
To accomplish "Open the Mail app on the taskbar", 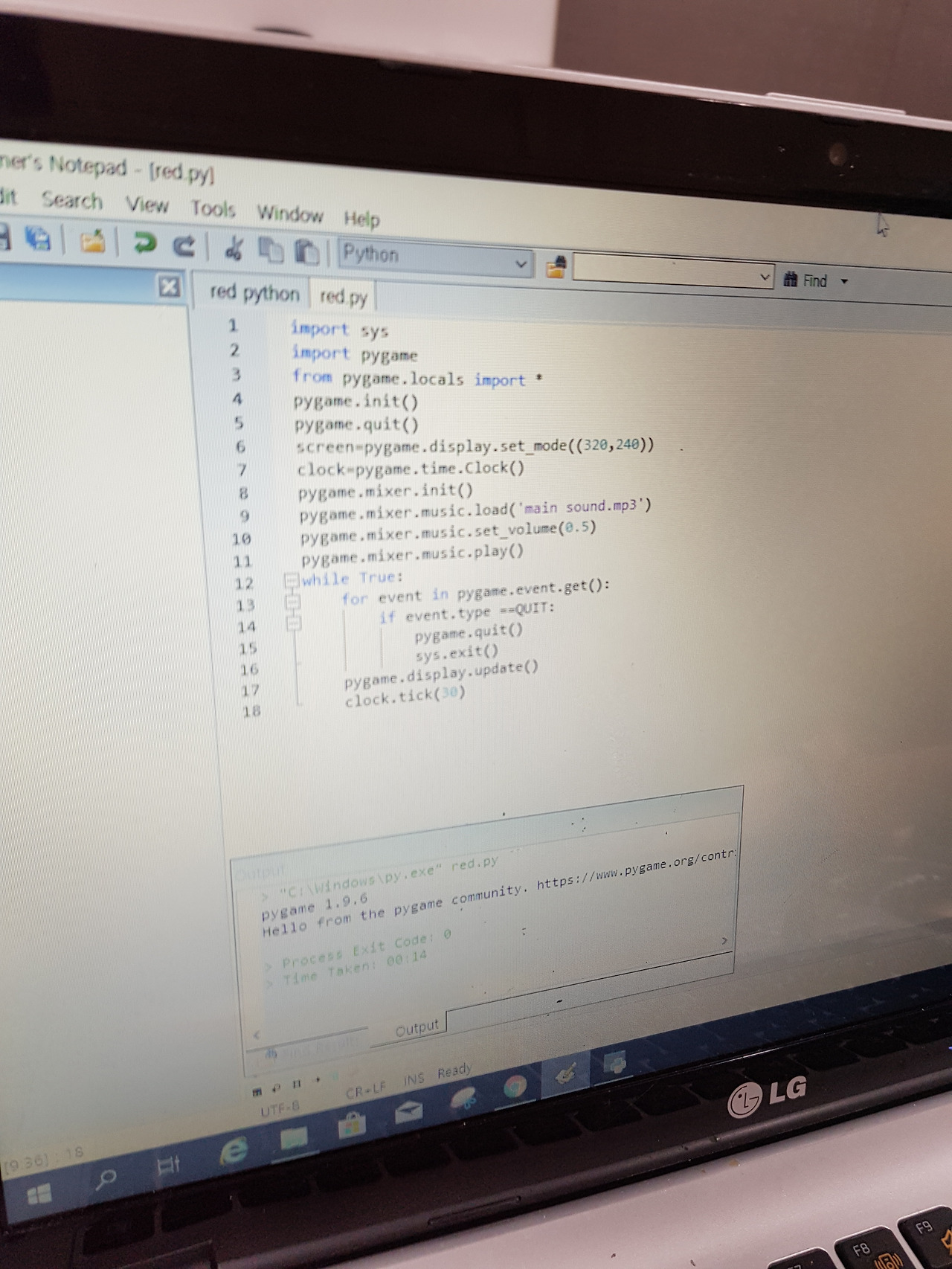I will click(410, 1111).
